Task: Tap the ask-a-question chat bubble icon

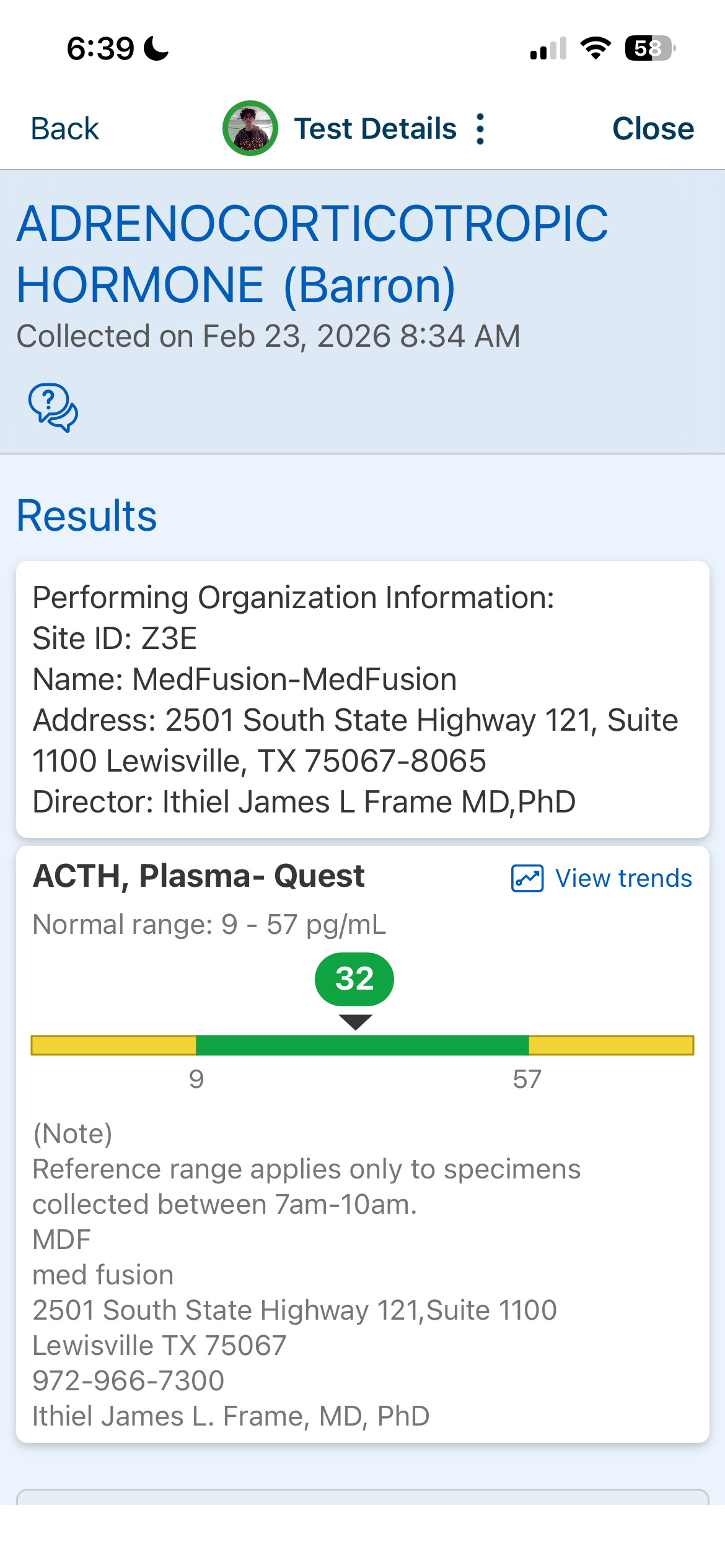Action: (53, 407)
